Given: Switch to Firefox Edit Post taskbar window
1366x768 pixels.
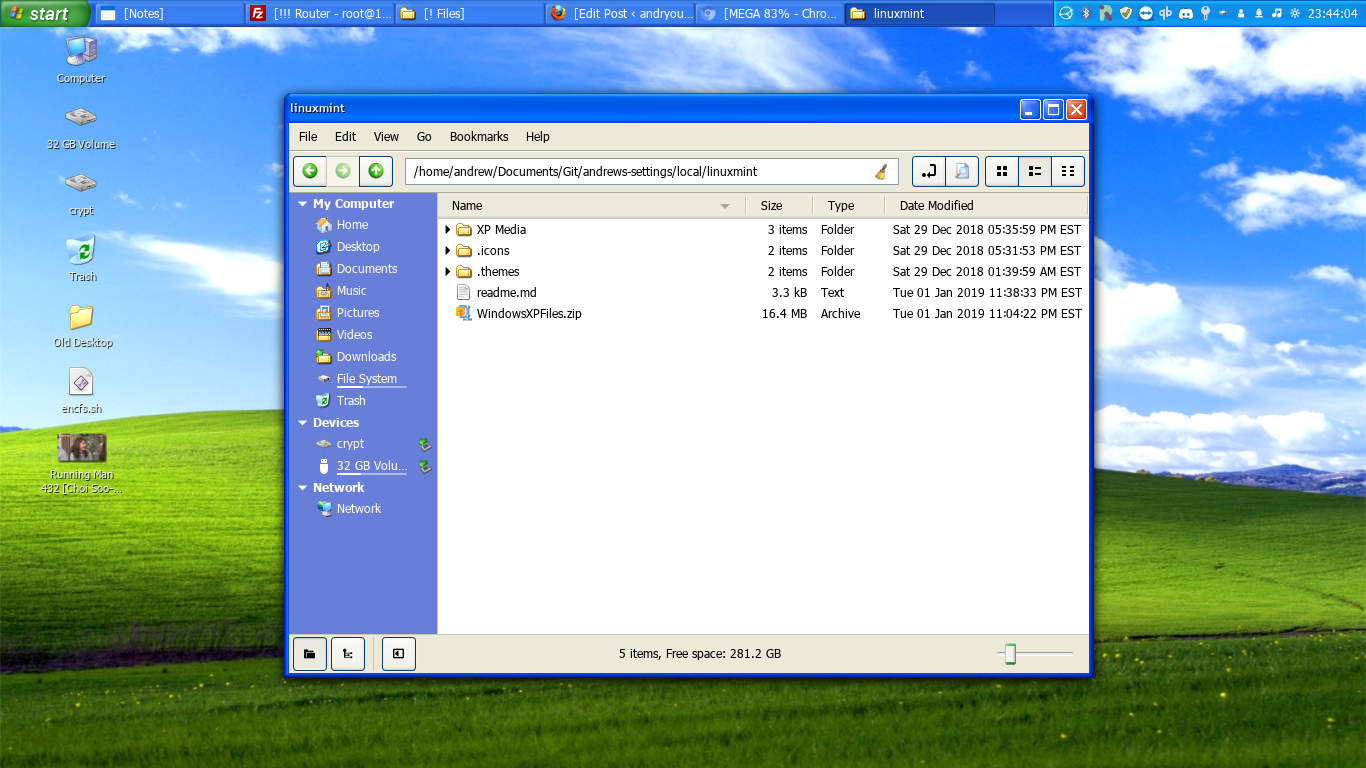Looking at the screenshot, I should 620,14.
